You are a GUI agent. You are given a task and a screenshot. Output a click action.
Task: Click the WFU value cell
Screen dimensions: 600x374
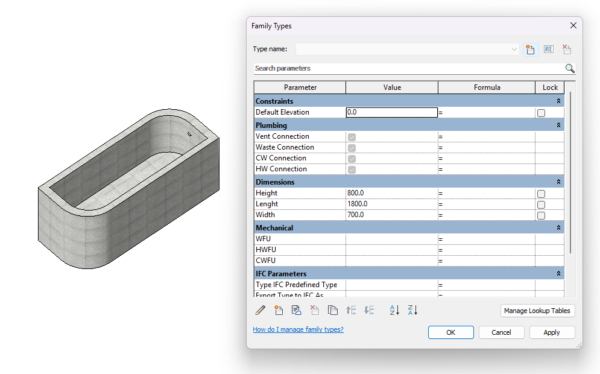391,239
